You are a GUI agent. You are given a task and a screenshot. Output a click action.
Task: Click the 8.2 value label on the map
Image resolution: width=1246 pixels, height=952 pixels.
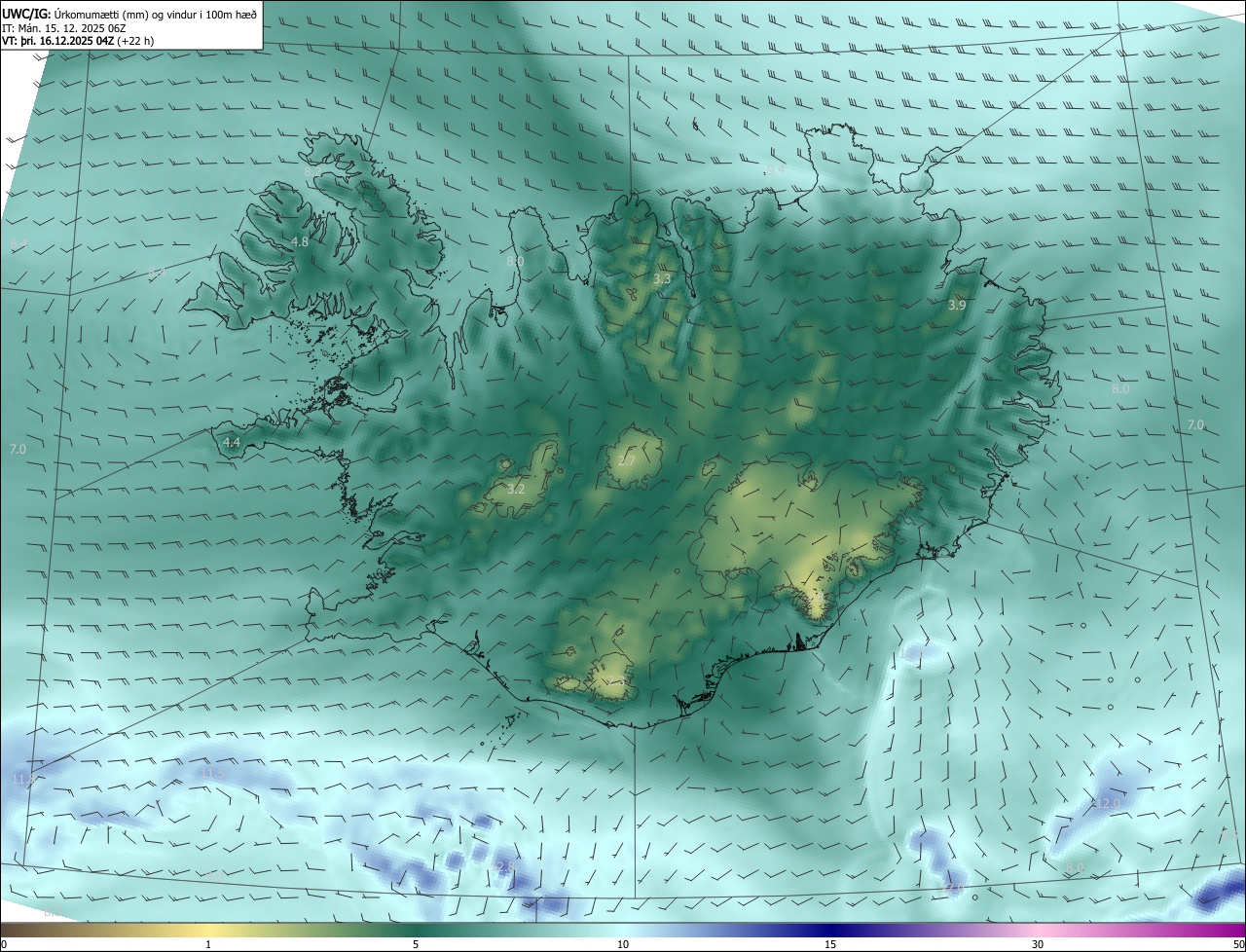[x=311, y=171]
